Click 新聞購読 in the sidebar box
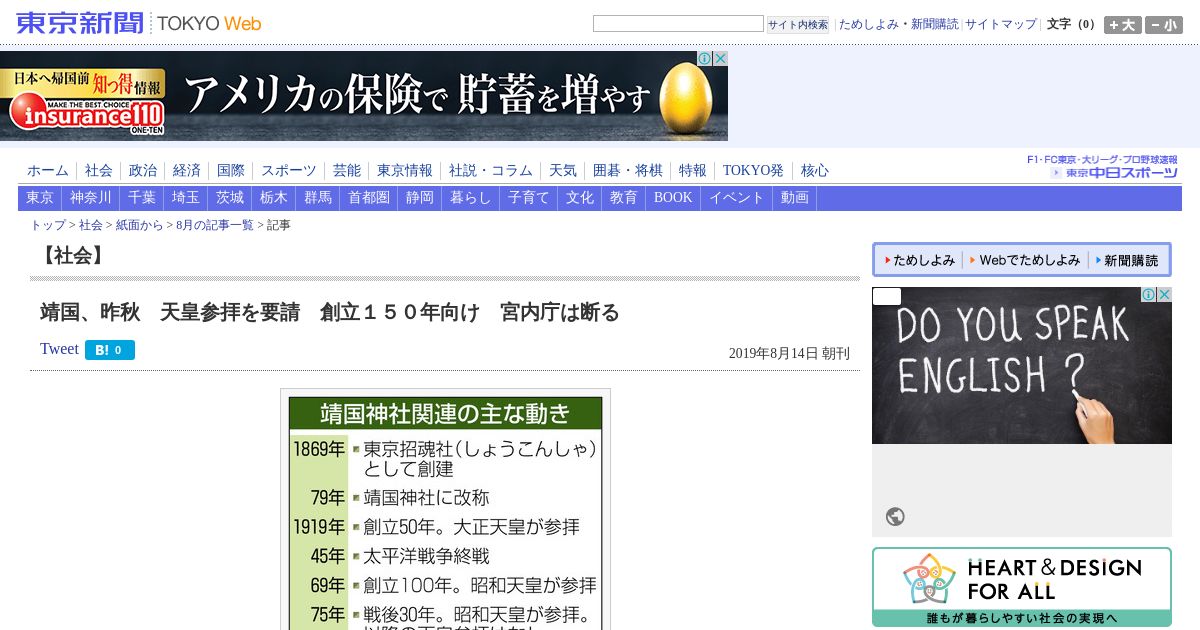Viewport: 1200px width, 630px height. 1126,260
